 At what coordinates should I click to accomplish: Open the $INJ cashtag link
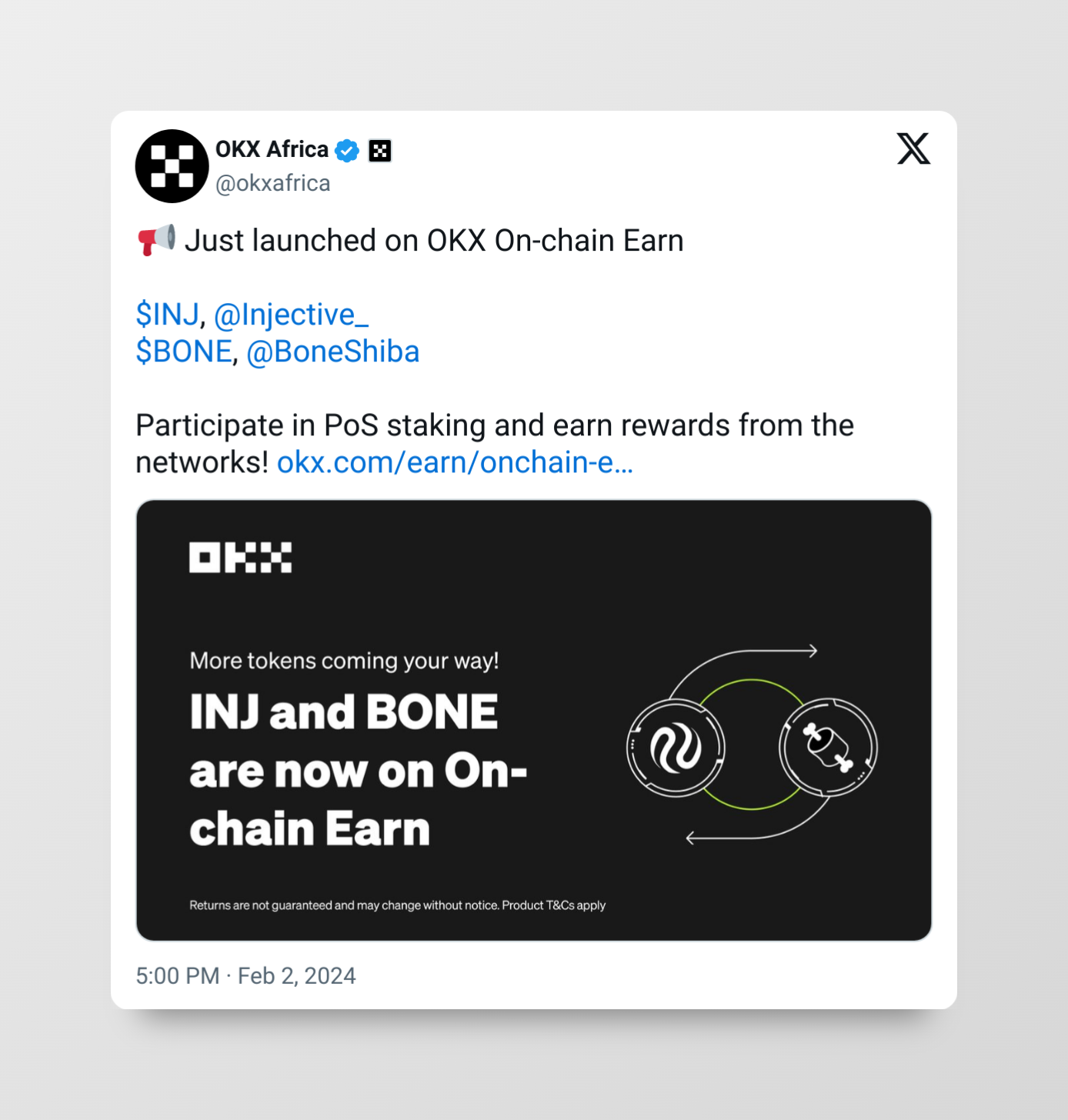(x=168, y=315)
